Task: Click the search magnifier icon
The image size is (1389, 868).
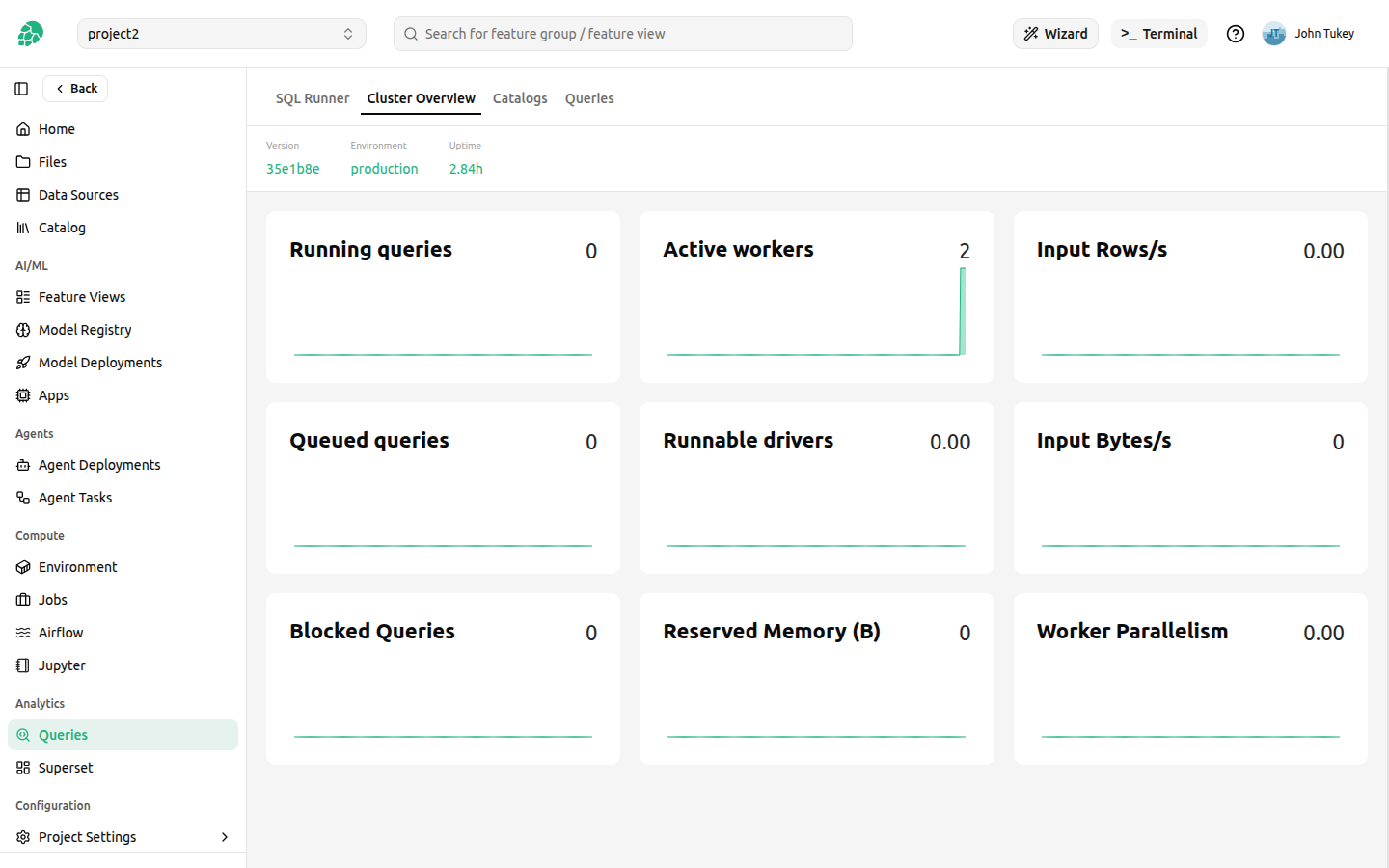Action: pyautogui.click(x=411, y=34)
